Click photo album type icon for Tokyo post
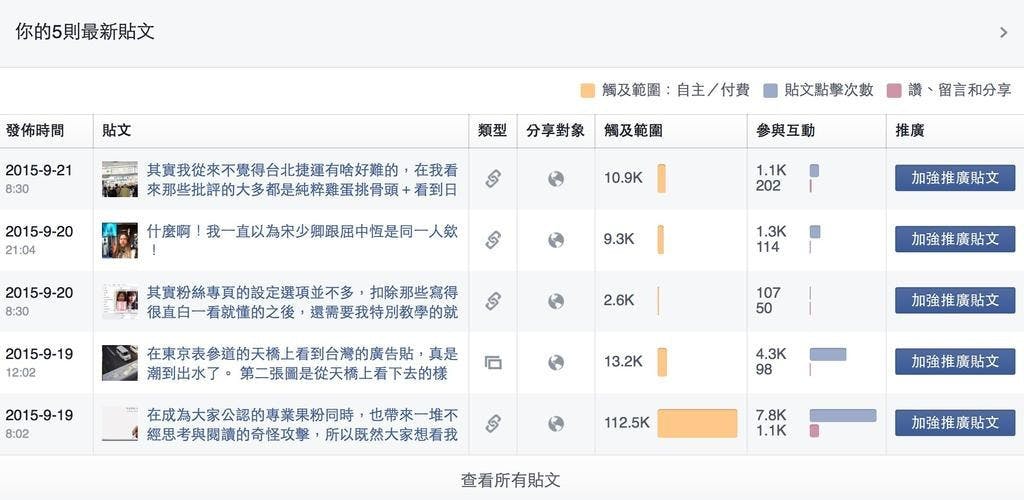Image resolution: width=1024 pixels, height=500 pixels. pyautogui.click(x=493, y=362)
